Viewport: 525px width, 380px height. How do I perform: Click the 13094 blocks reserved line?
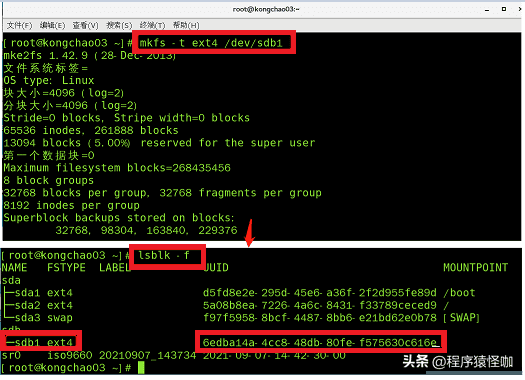[159, 143]
